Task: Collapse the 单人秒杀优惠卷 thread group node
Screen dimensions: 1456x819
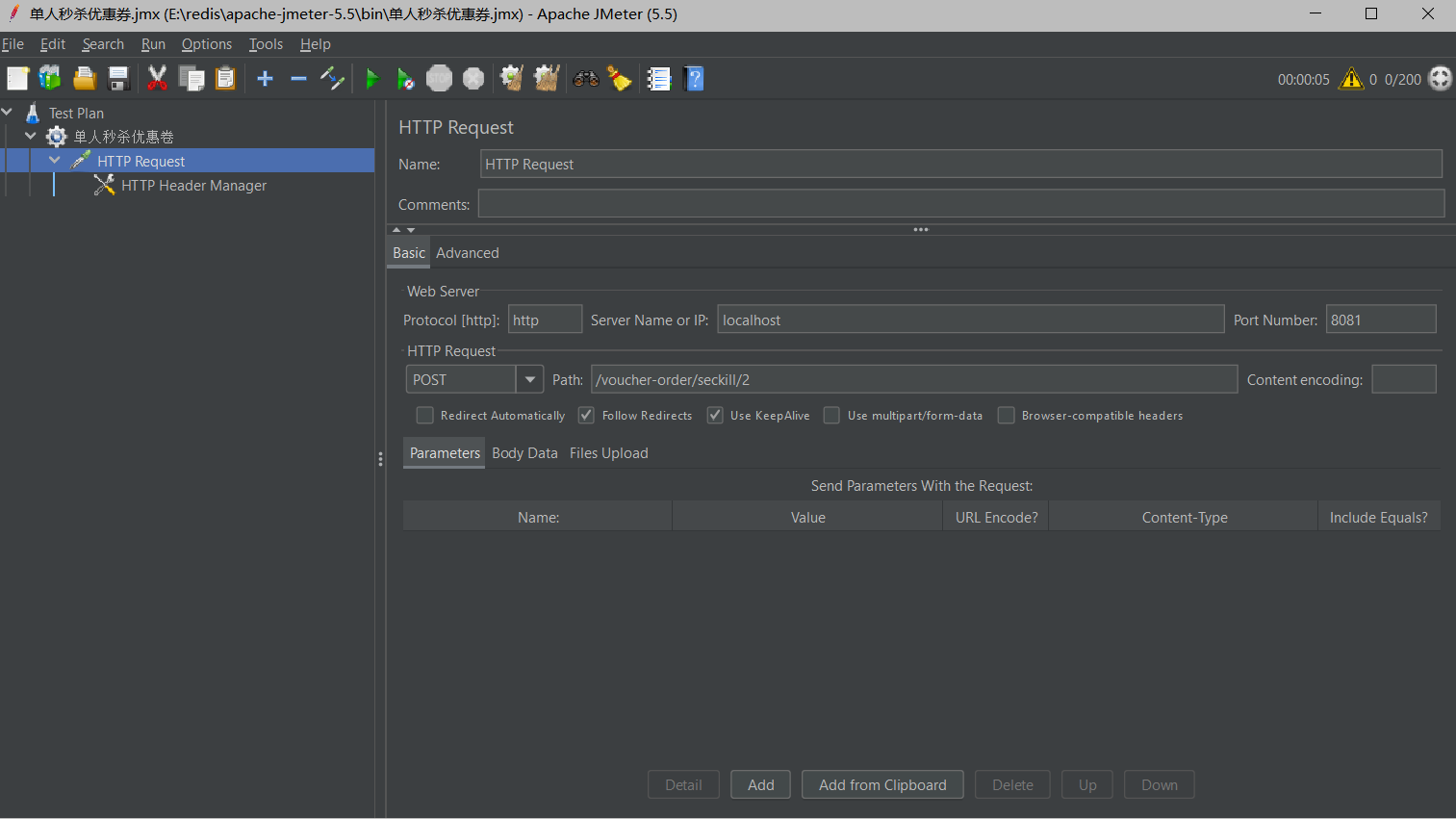Action: pyautogui.click(x=31, y=137)
